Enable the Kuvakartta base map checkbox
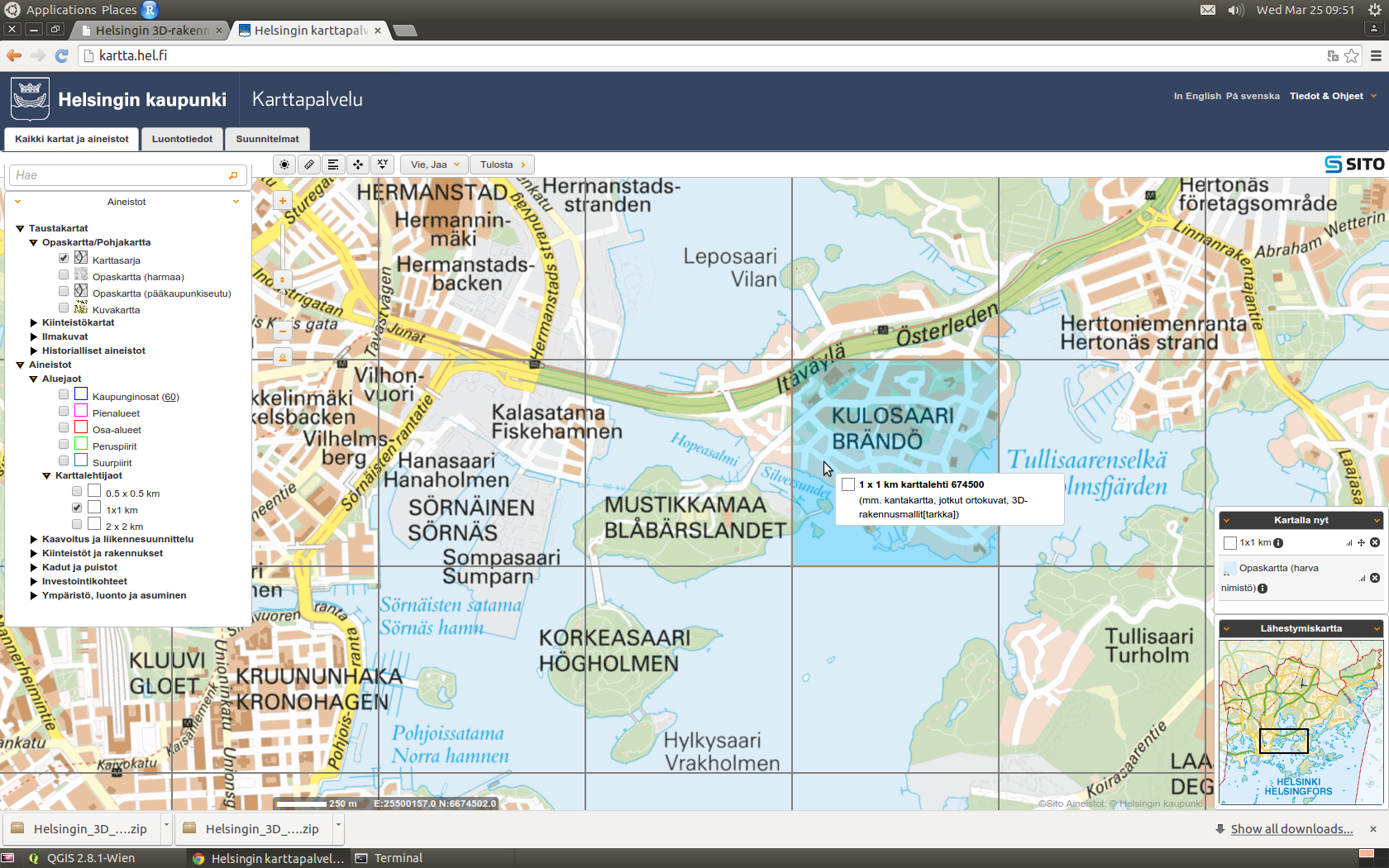 click(x=64, y=308)
